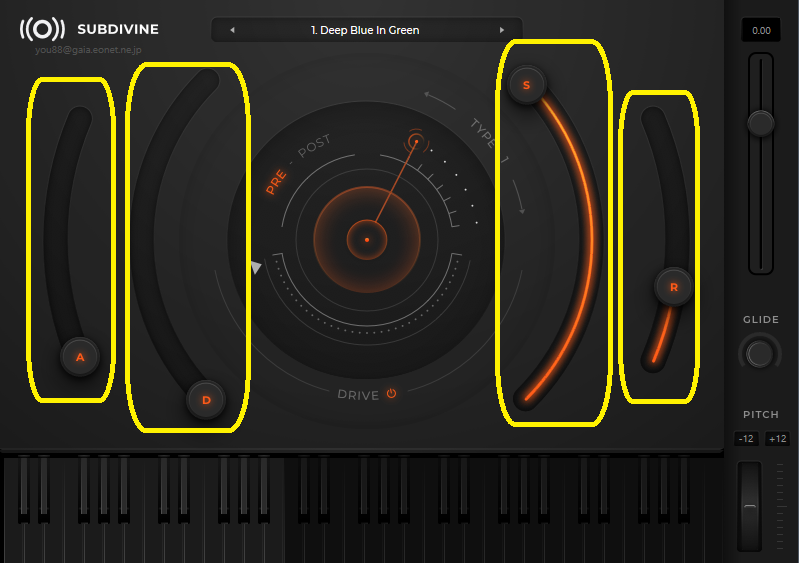Click the Sustain (S) envelope handle
The width and height of the screenshot is (799, 563).
coord(526,85)
